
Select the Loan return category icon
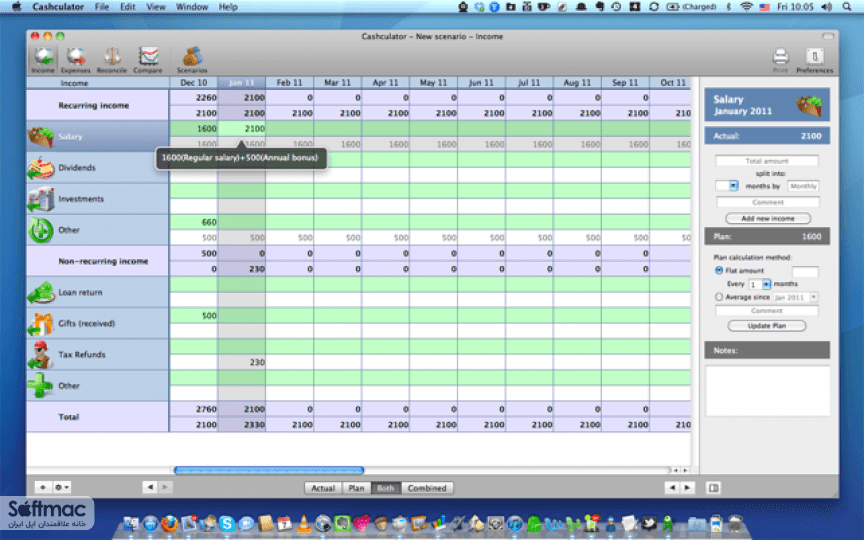[40, 292]
